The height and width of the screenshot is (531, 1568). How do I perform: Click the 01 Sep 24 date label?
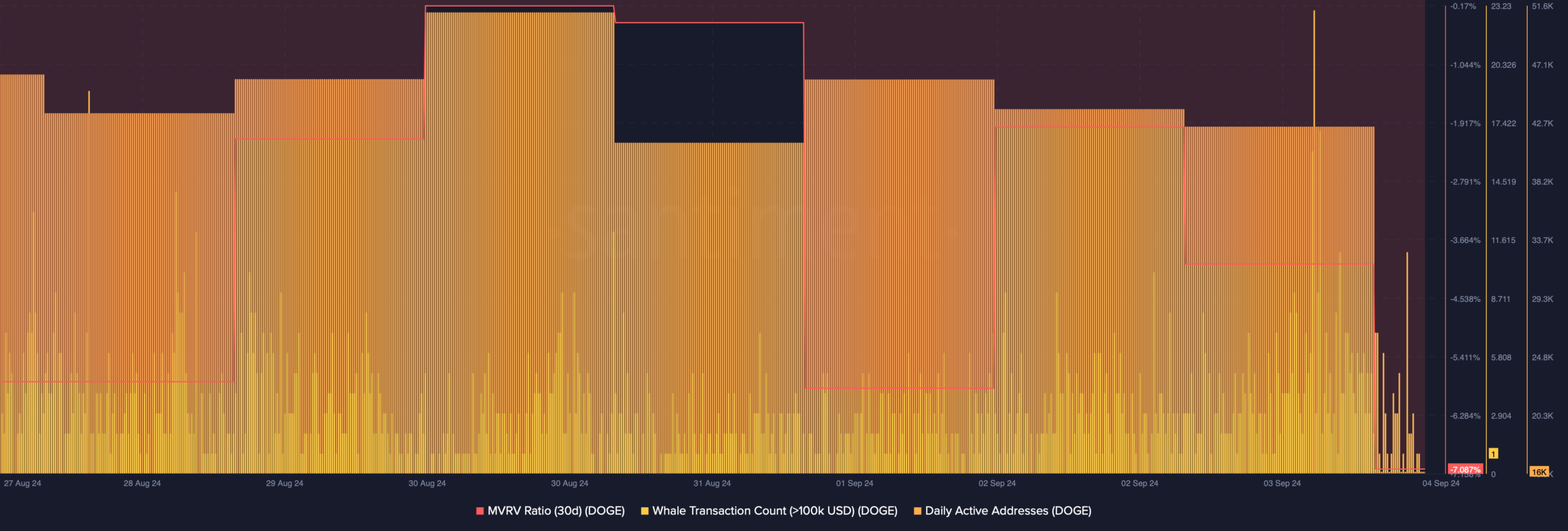coord(855,483)
